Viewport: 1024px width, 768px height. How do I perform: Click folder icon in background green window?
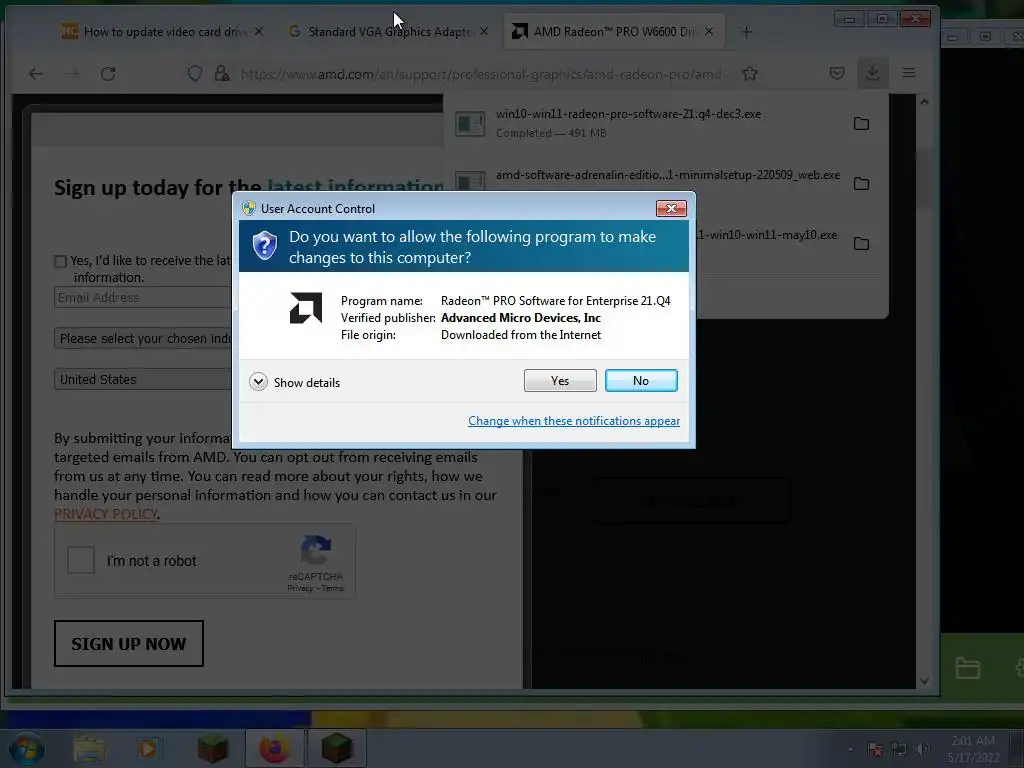tap(967, 667)
